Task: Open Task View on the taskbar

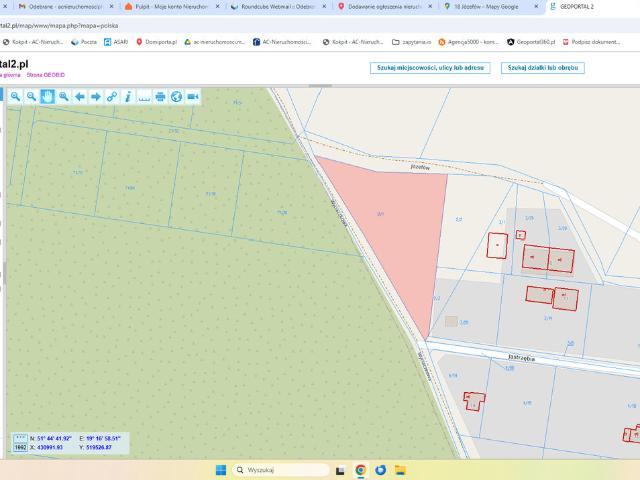Action: pos(340,471)
